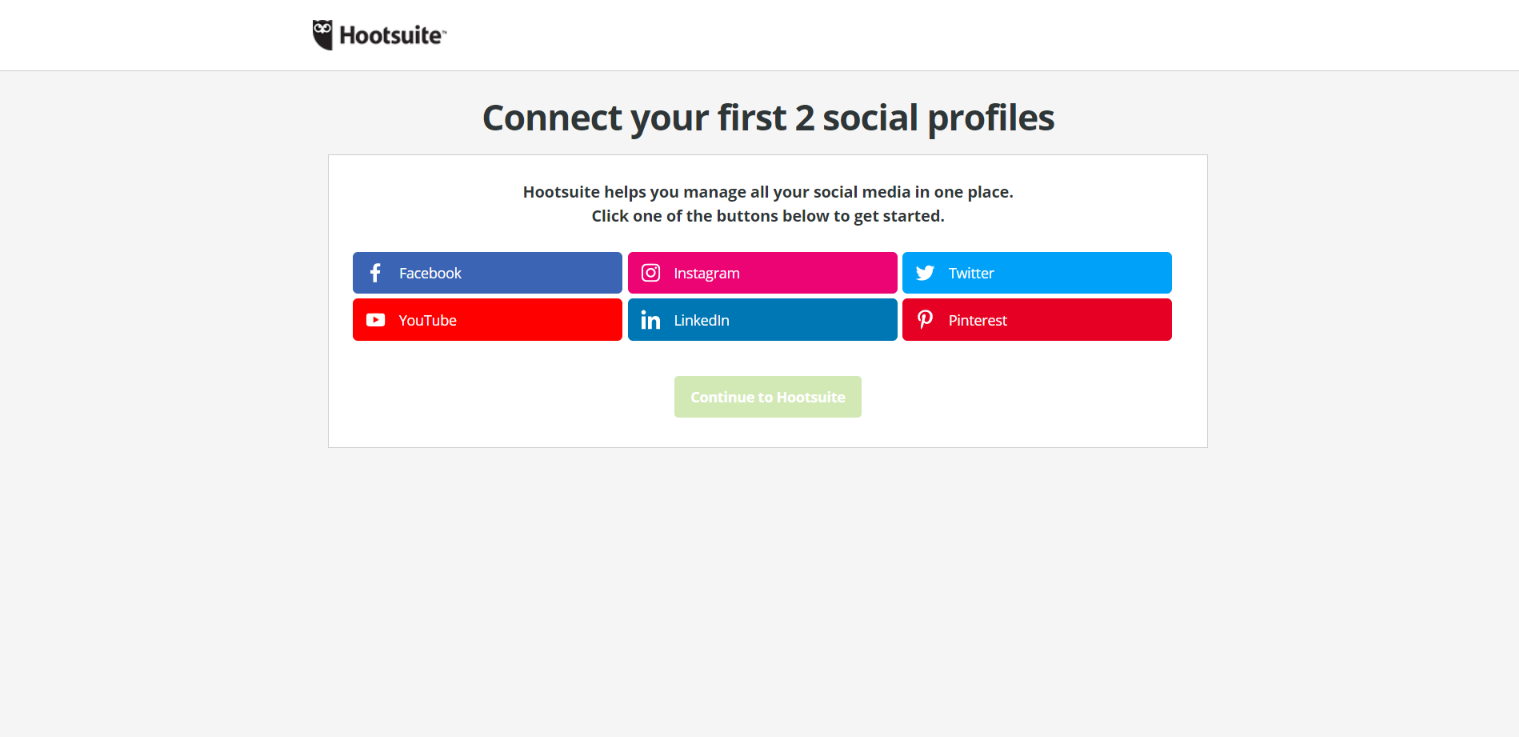Click the Continue to Hootsuite button
1519x737 pixels.
[767, 397]
